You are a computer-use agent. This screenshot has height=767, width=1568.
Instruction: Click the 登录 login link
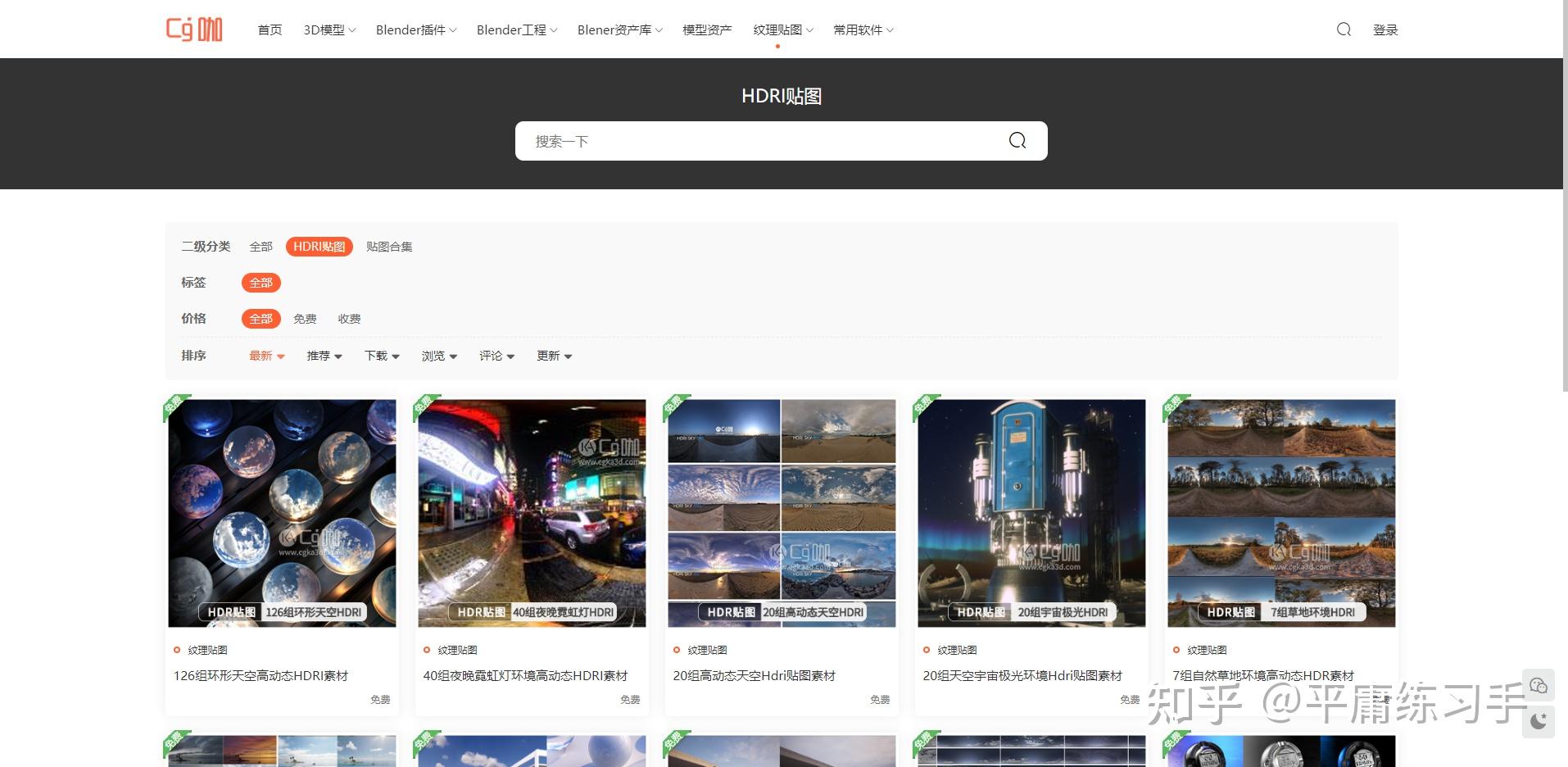[1385, 29]
